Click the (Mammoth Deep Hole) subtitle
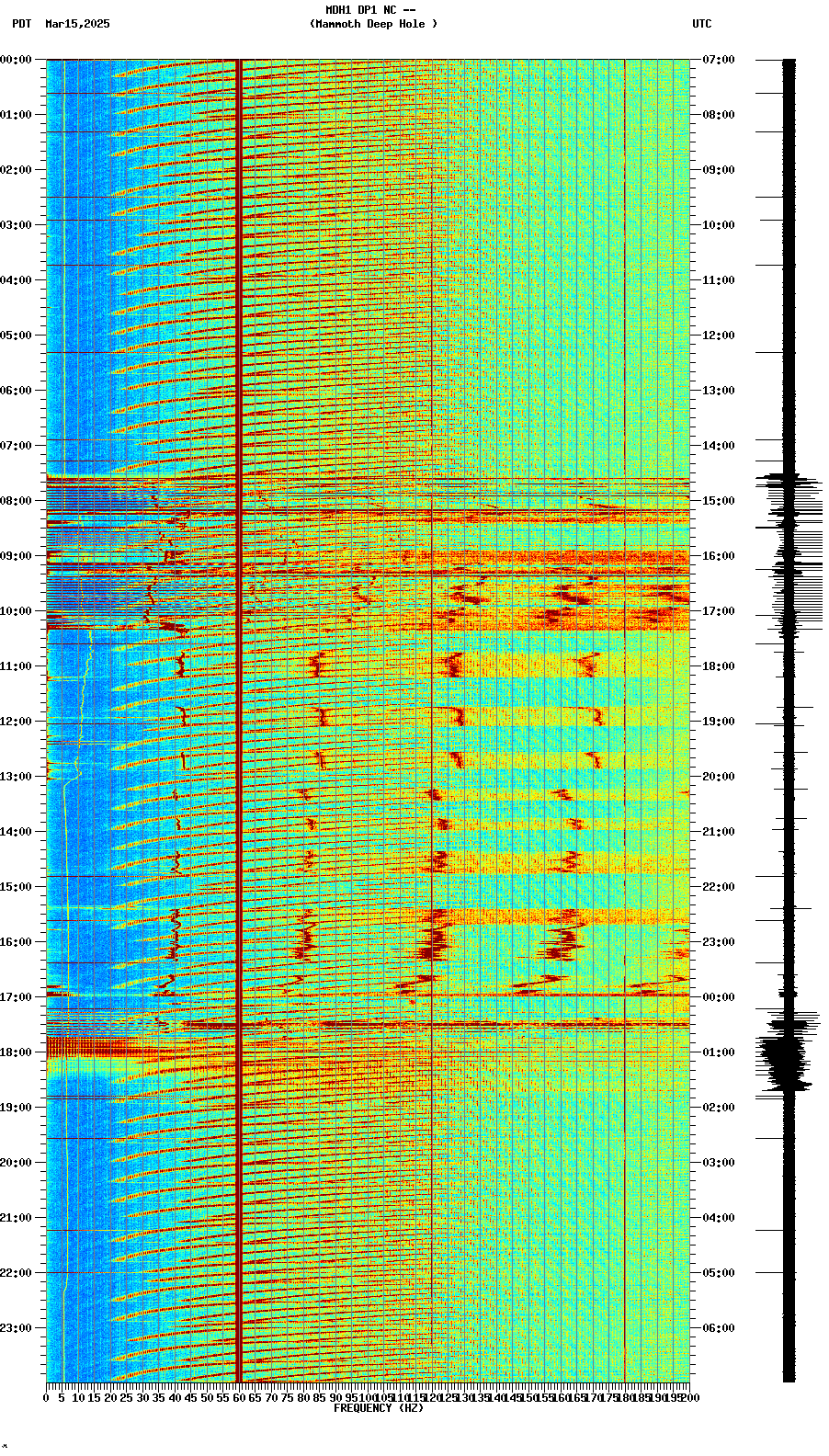Image resolution: width=829 pixels, height=1456 pixels. coord(374,24)
